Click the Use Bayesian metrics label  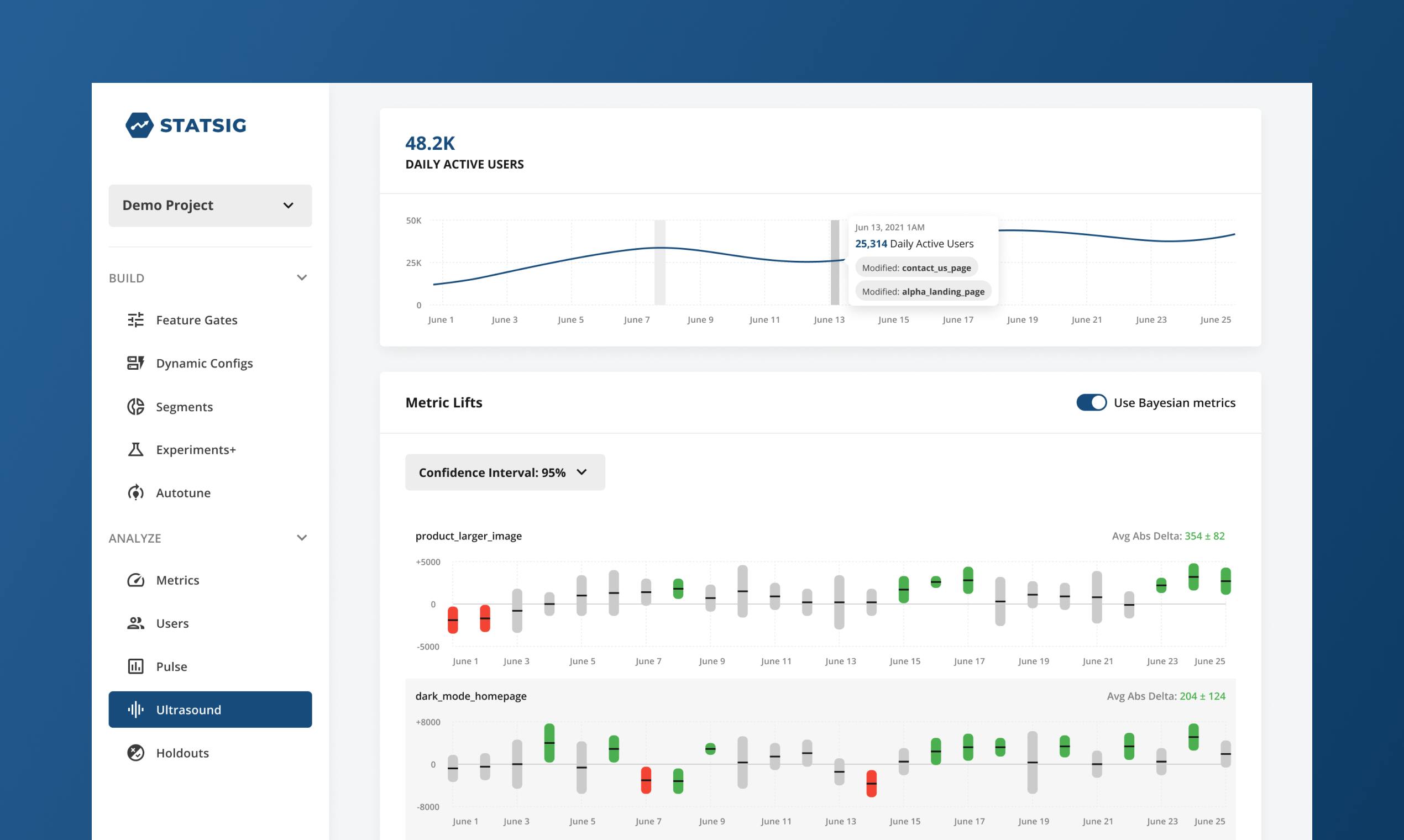coord(1175,402)
